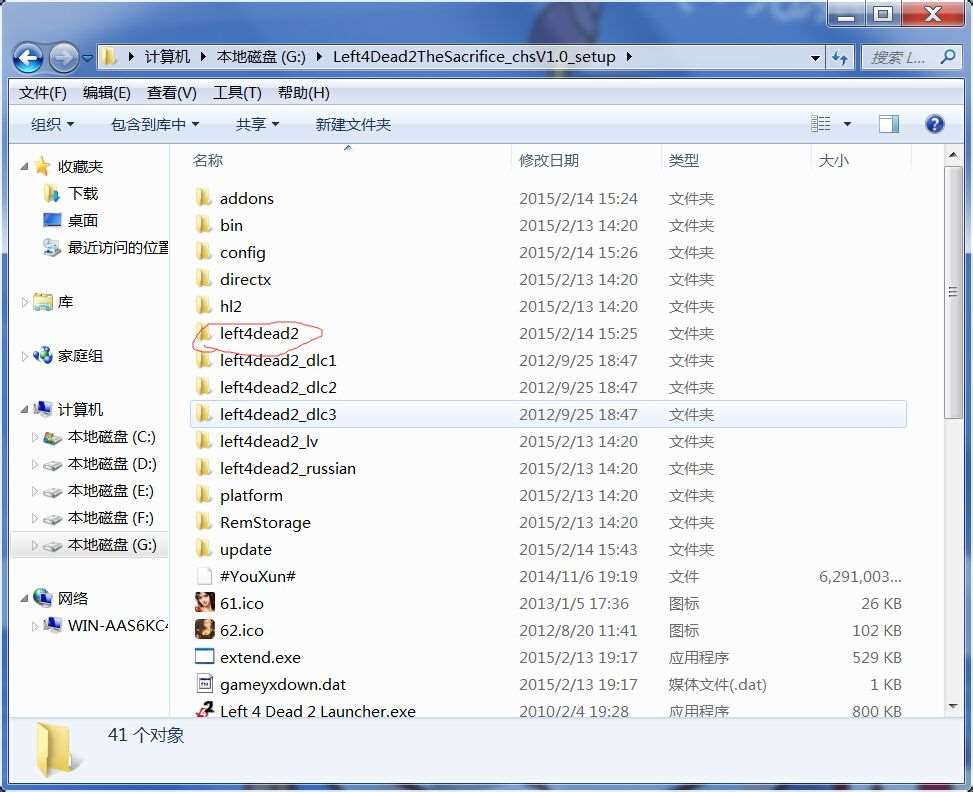This screenshot has width=973, height=792.
Task: Open the 查看(V) menu
Action: [171, 93]
